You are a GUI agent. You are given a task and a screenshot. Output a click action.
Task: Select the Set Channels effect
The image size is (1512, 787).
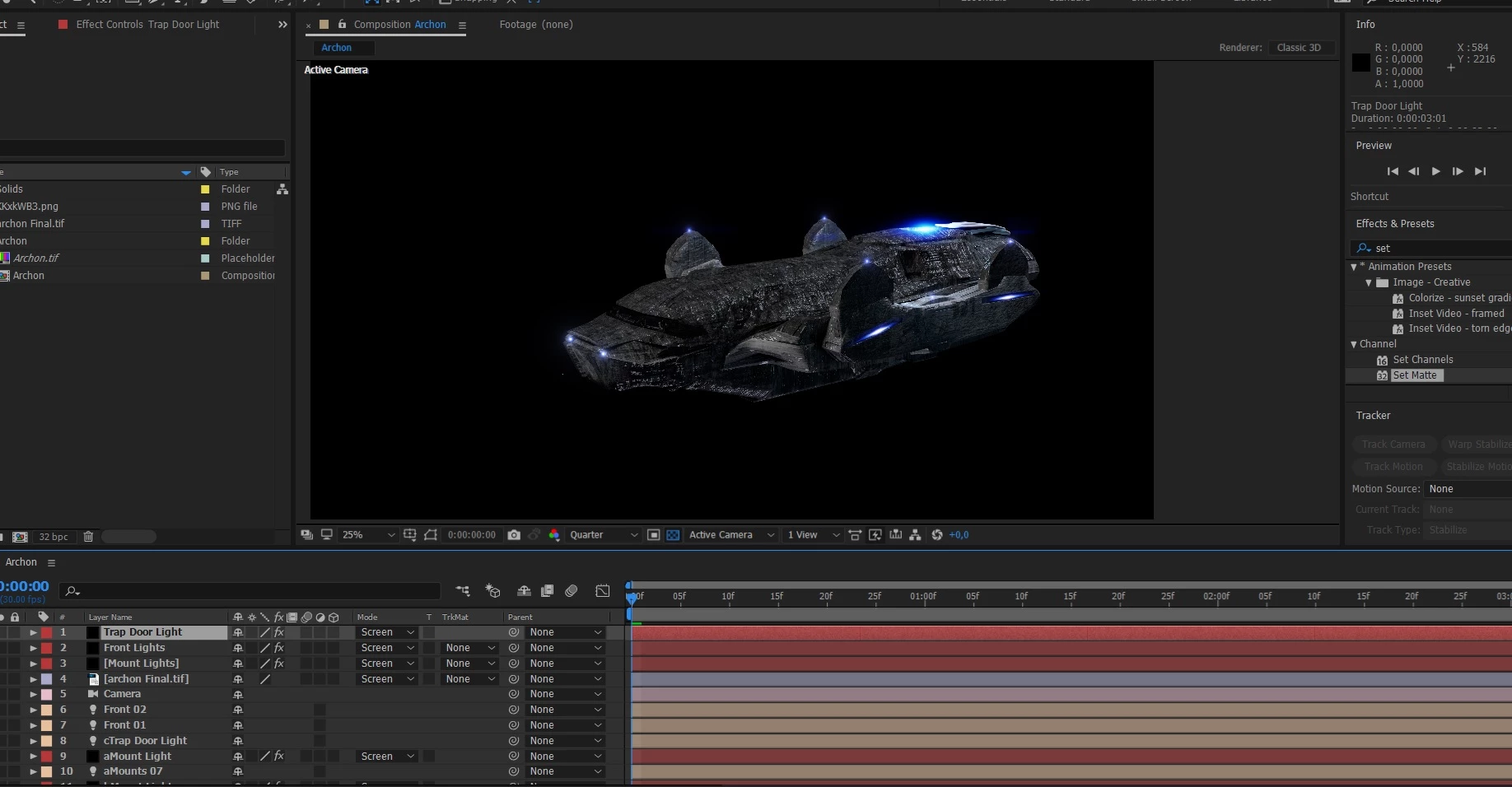[1422, 360]
